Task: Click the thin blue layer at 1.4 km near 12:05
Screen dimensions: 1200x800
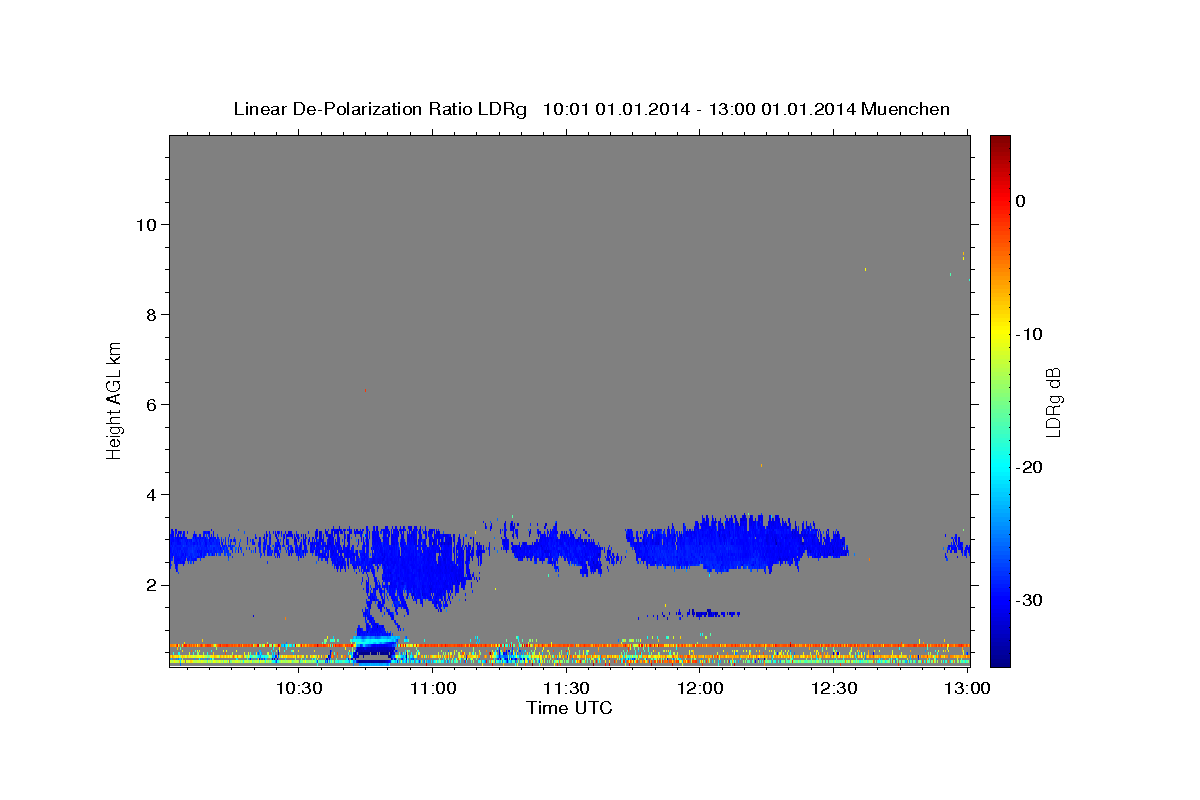Action: (x=708, y=612)
